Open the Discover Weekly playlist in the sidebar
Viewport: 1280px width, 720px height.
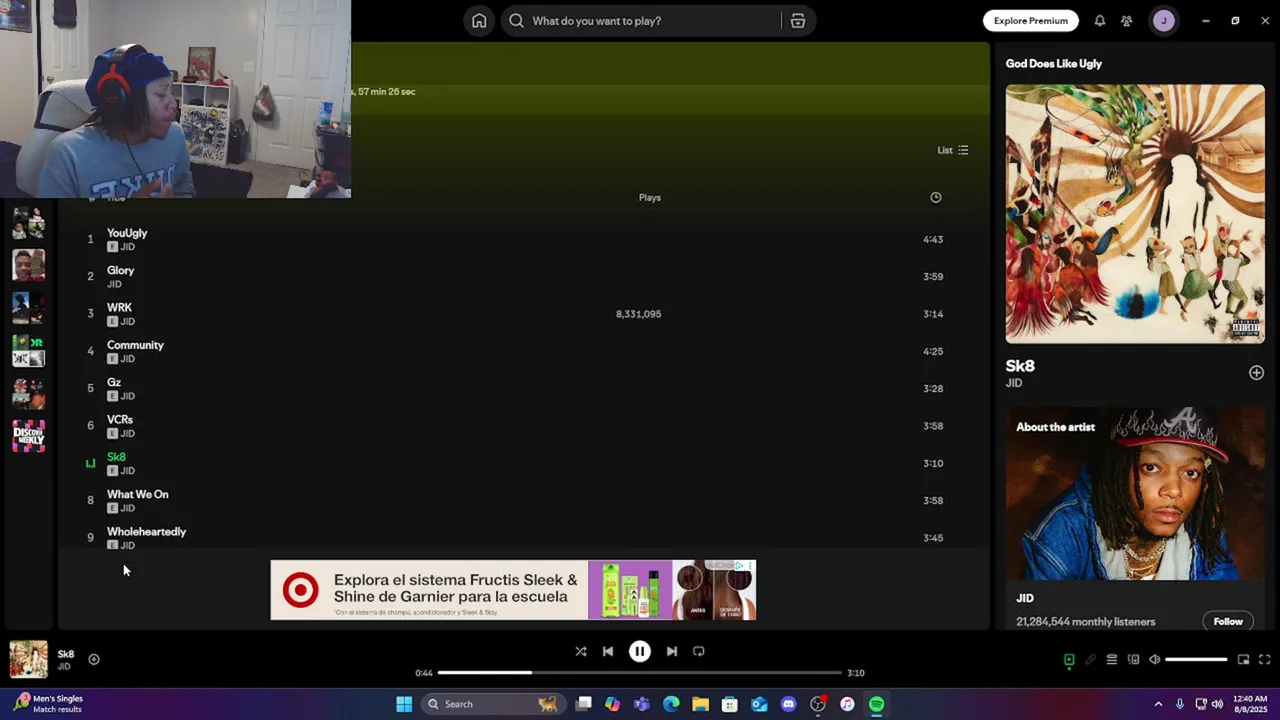click(x=28, y=436)
